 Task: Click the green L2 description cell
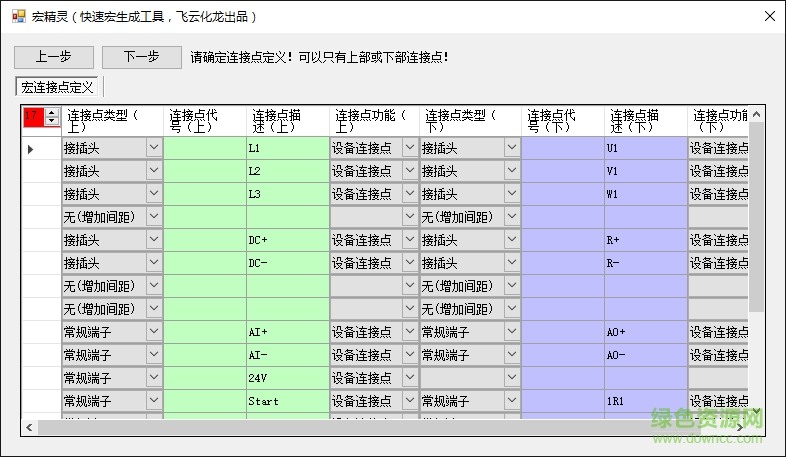(287, 171)
